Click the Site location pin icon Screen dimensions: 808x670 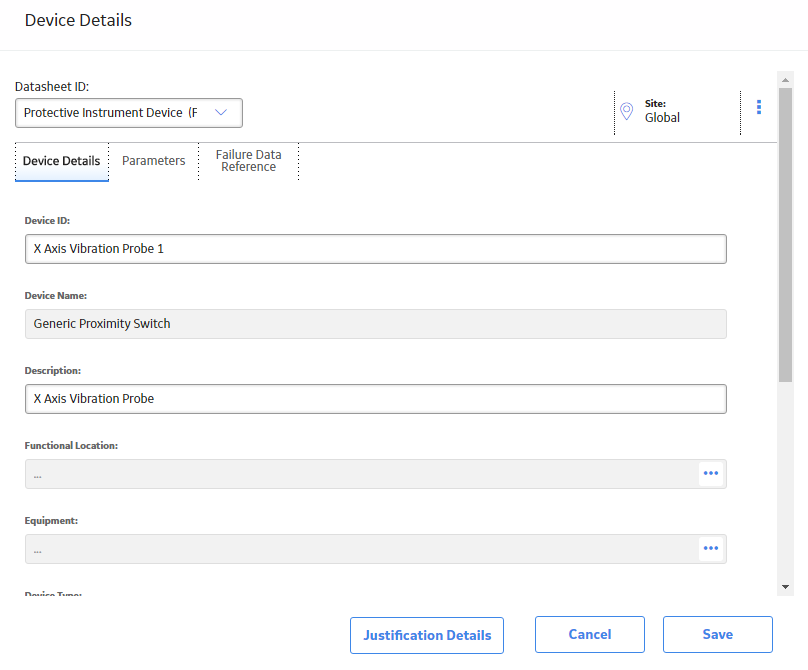point(626,111)
